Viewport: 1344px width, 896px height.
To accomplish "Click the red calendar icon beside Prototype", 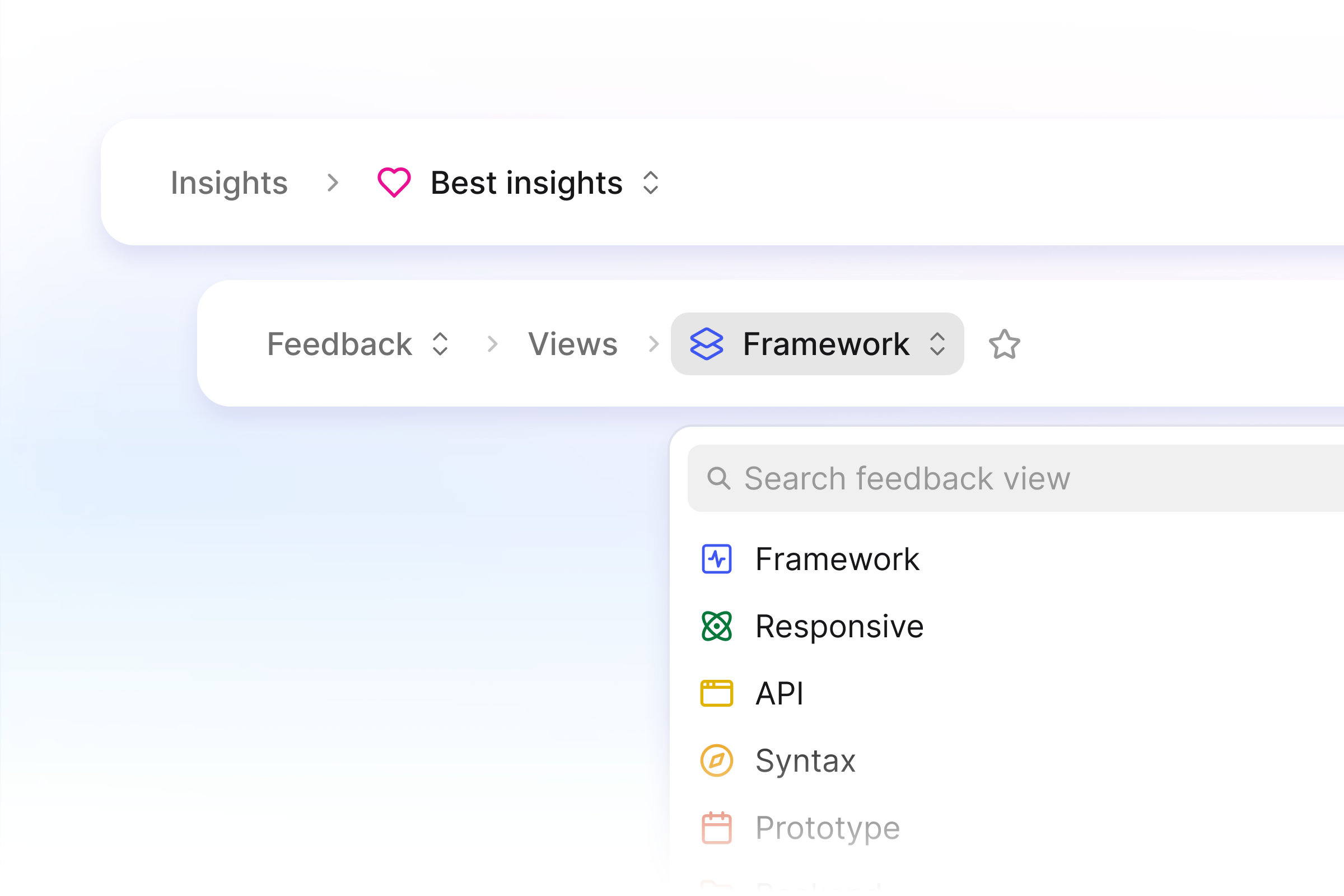I will (717, 828).
